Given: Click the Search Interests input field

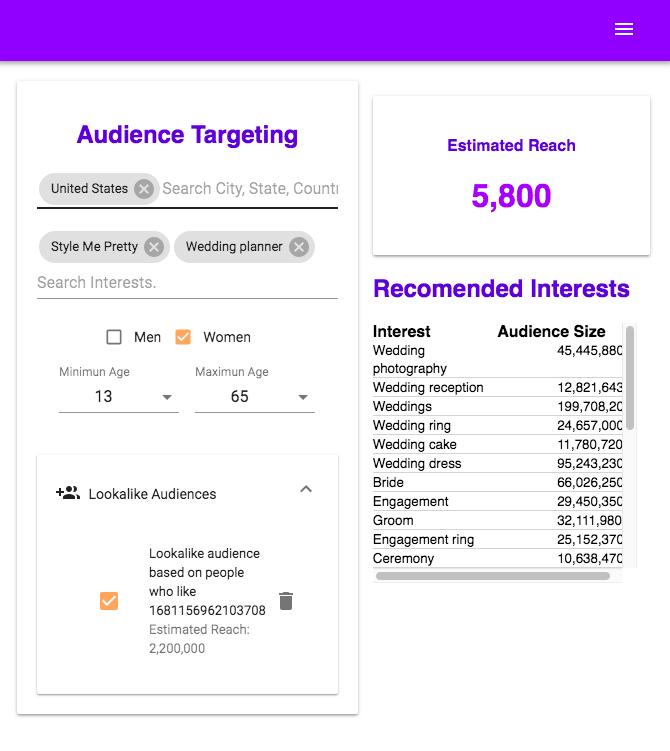Looking at the screenshot, I should tap(187, 283).
